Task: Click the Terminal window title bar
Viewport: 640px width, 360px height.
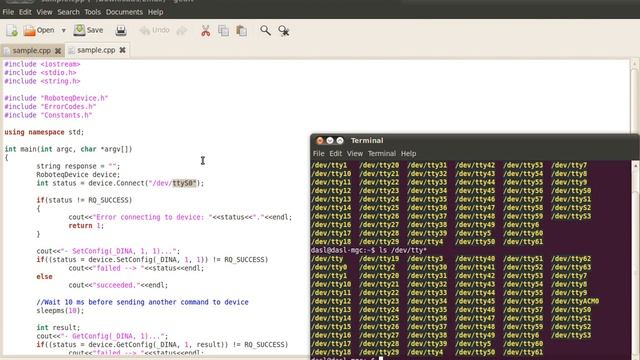Action: click(475, 140)
